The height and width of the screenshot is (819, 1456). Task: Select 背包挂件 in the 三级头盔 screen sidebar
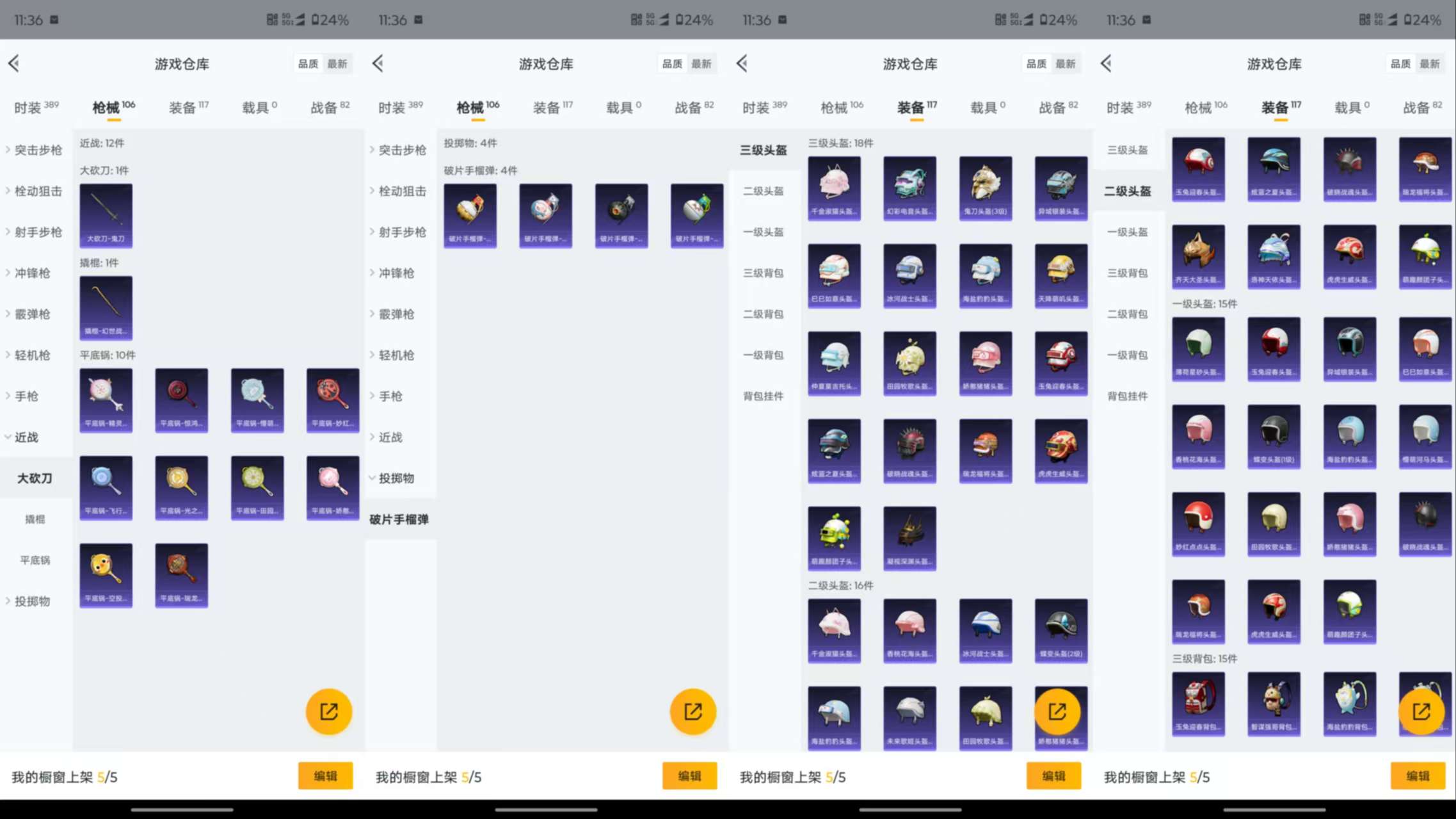pyautogui.click(x=763, y=396)
